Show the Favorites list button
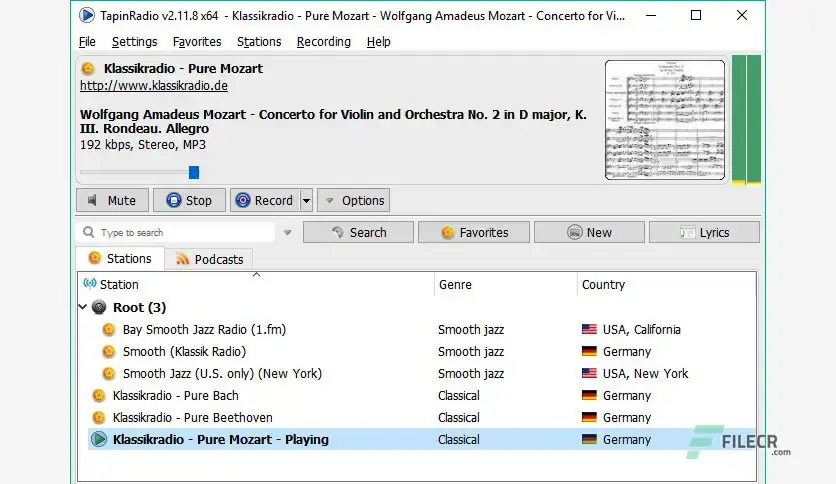Screen dimensions: 836x484 pos(474,232)
